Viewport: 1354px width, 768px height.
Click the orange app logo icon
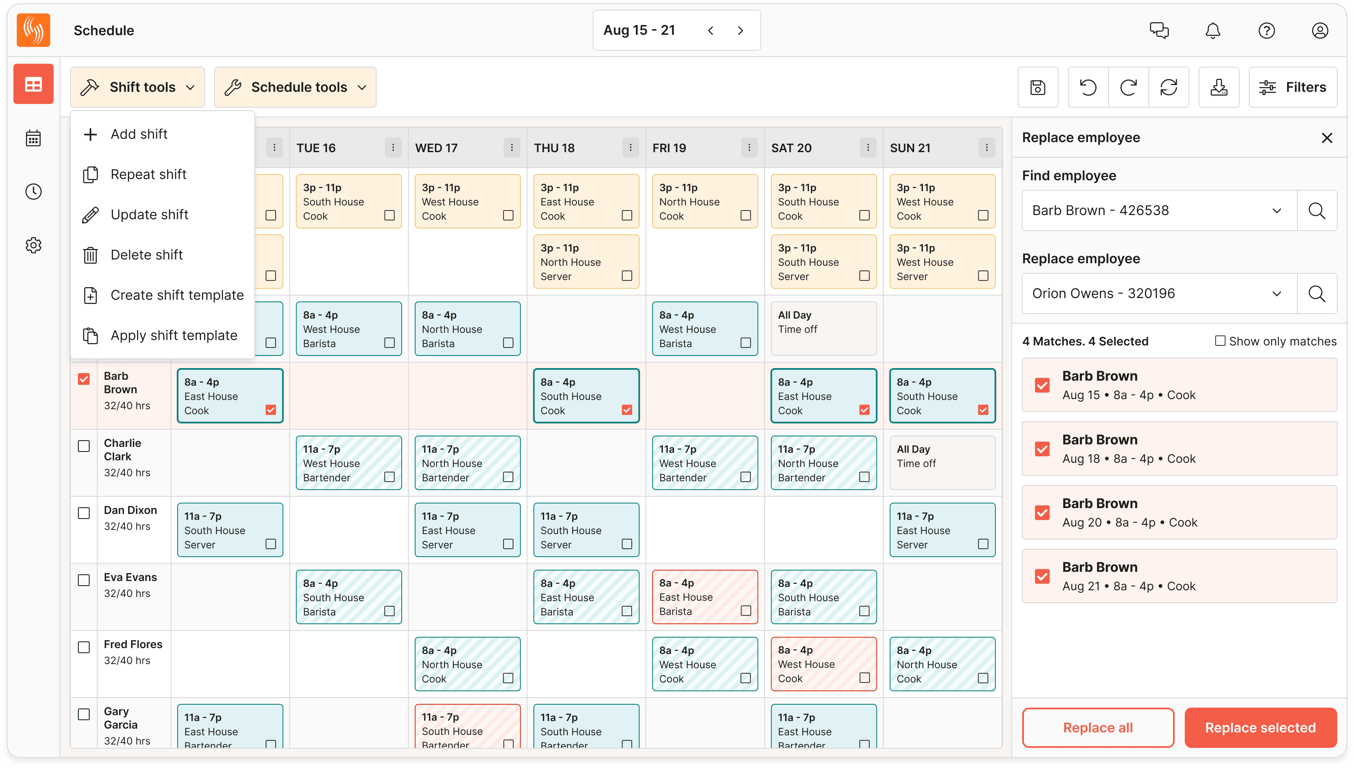tap(33, 30)
